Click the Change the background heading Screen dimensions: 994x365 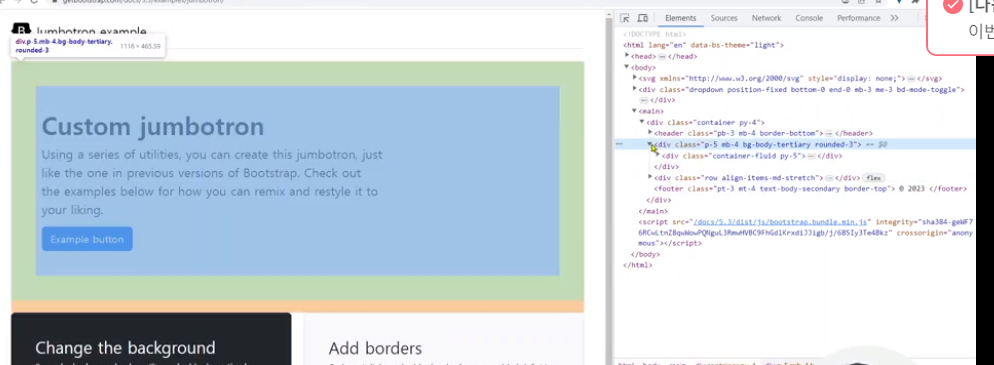click(x=126, y=348)
